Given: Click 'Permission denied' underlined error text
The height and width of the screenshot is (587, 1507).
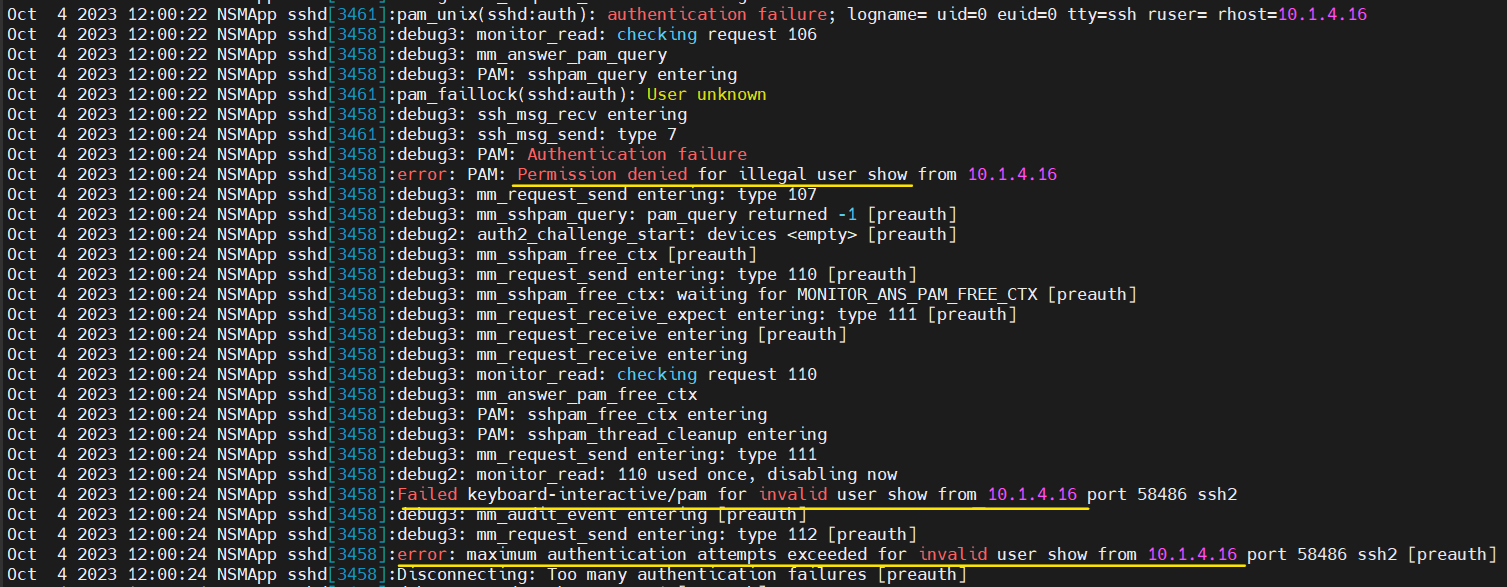Looking at the screenshot, I should 602,174.
